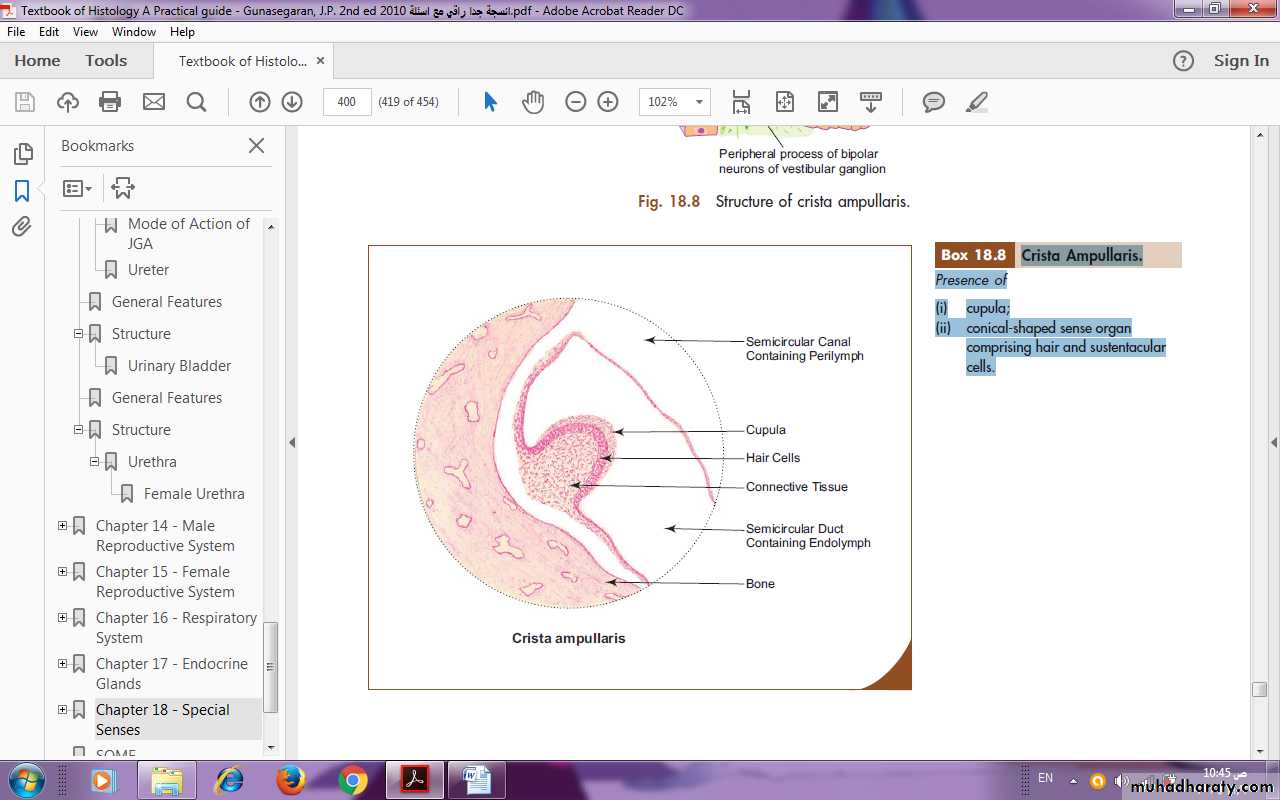Viewport: 1280px width, 800px height.
Task: Select the Hand pan tool
Action: coord(532,101)
